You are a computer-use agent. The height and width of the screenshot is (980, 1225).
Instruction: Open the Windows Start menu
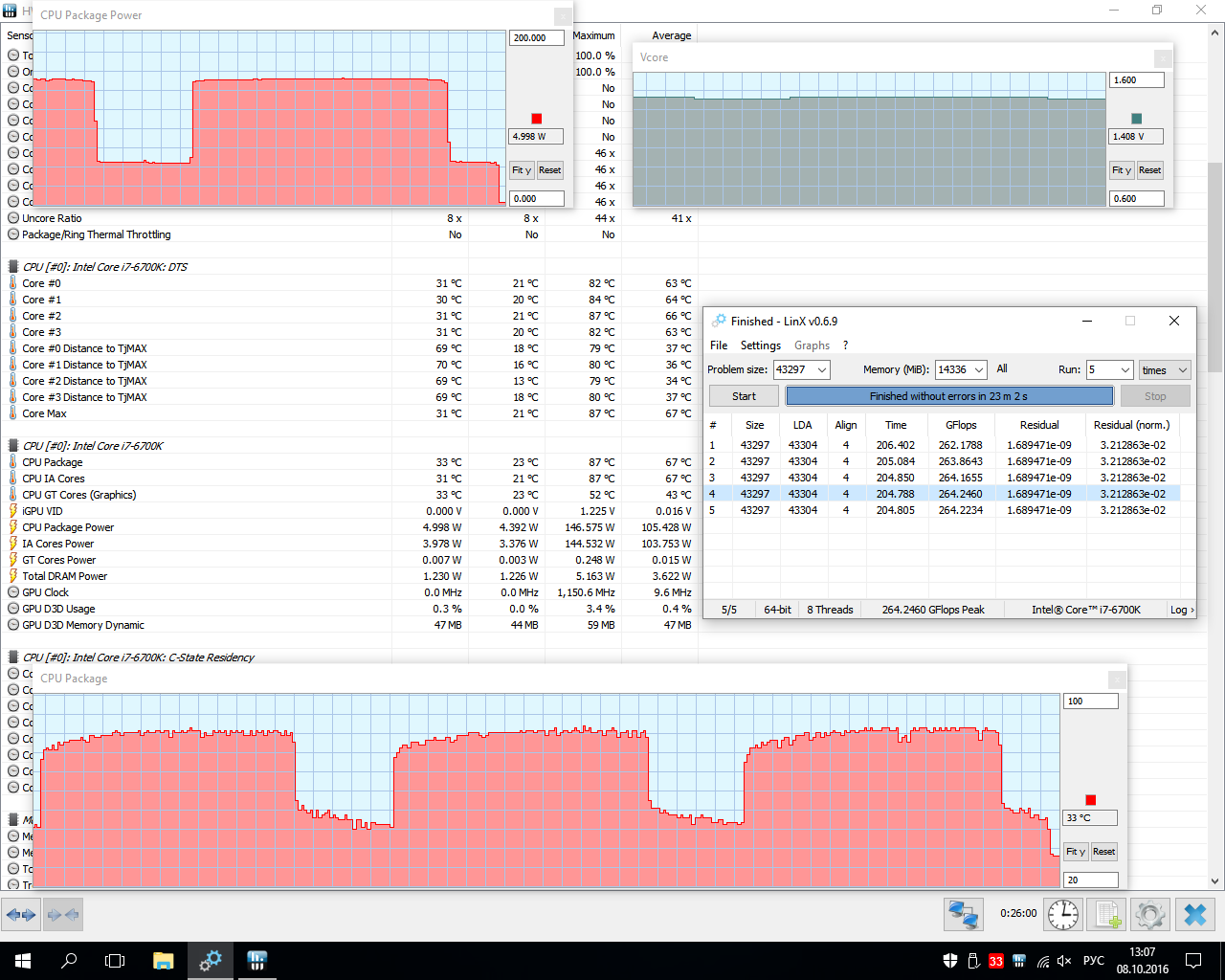click(23, 961)
